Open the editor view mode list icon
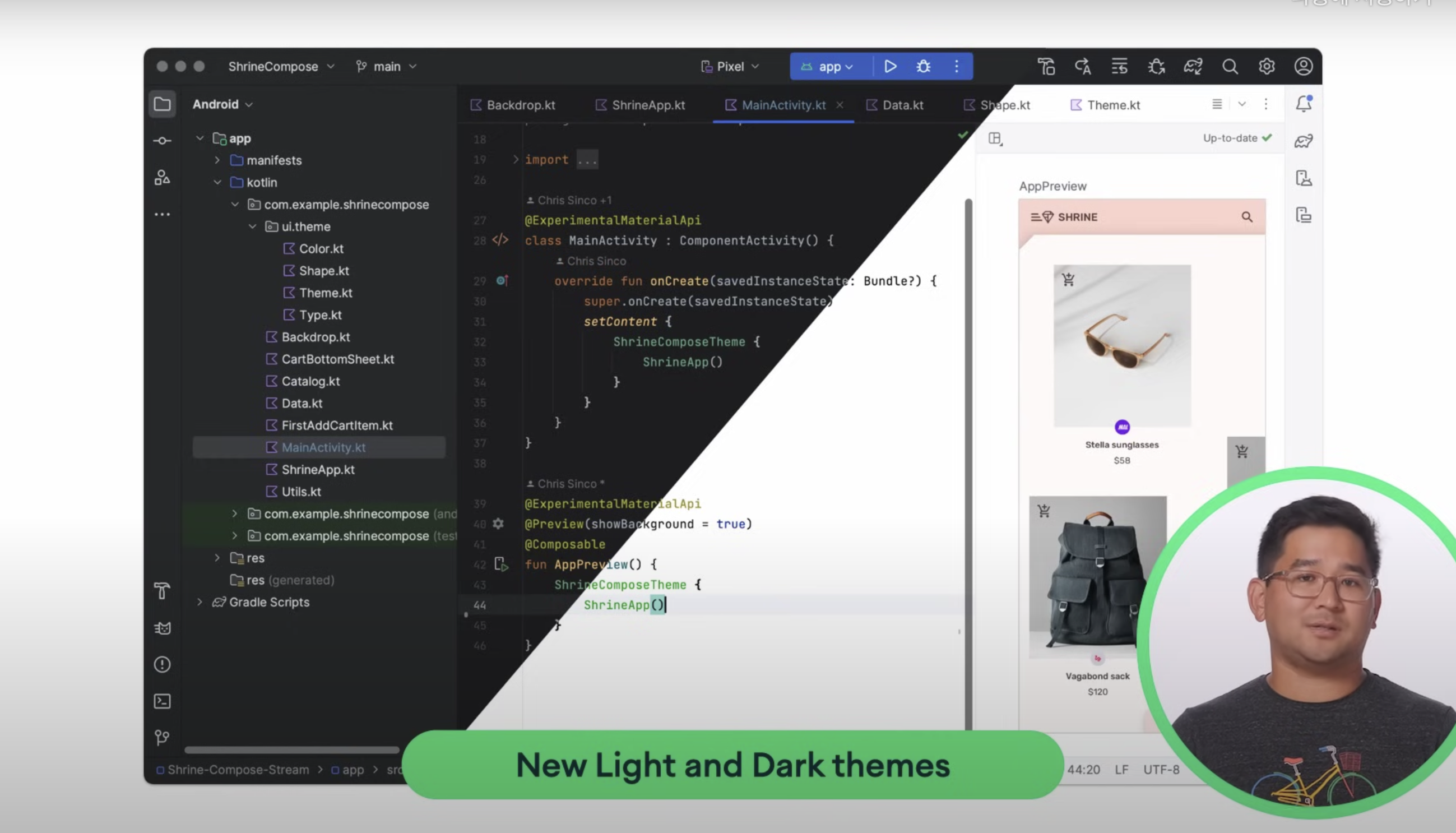Image resolution: width=1456 pixels, height=833 pixels. point(1217,104)
